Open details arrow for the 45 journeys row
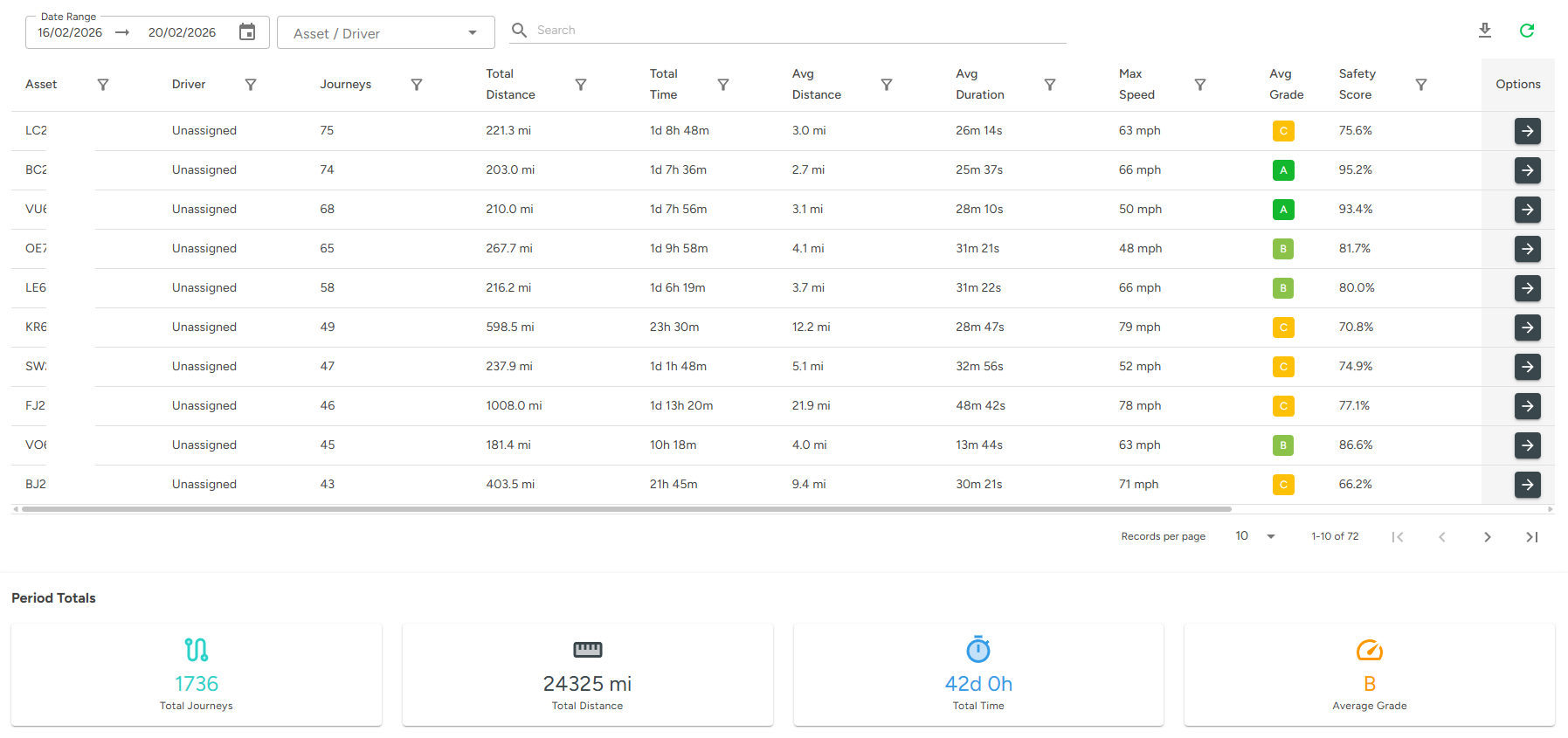The height and width of the screenshot is (738, 1568). click(1528, 445)
